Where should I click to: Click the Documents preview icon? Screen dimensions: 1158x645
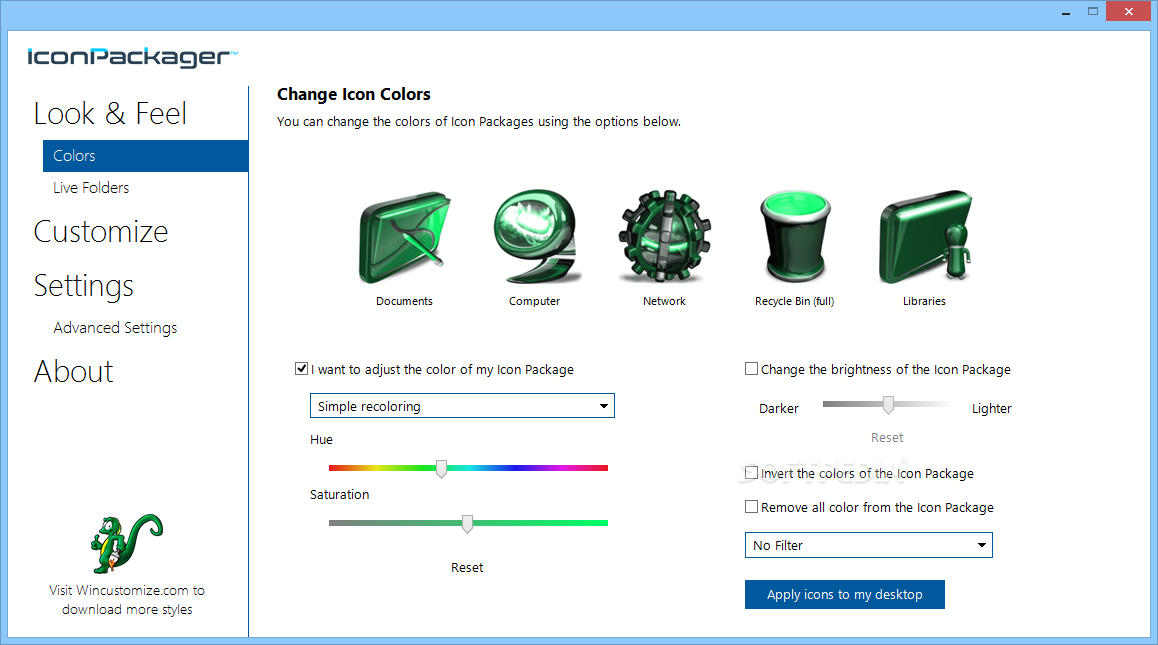(x=405, y=238)
